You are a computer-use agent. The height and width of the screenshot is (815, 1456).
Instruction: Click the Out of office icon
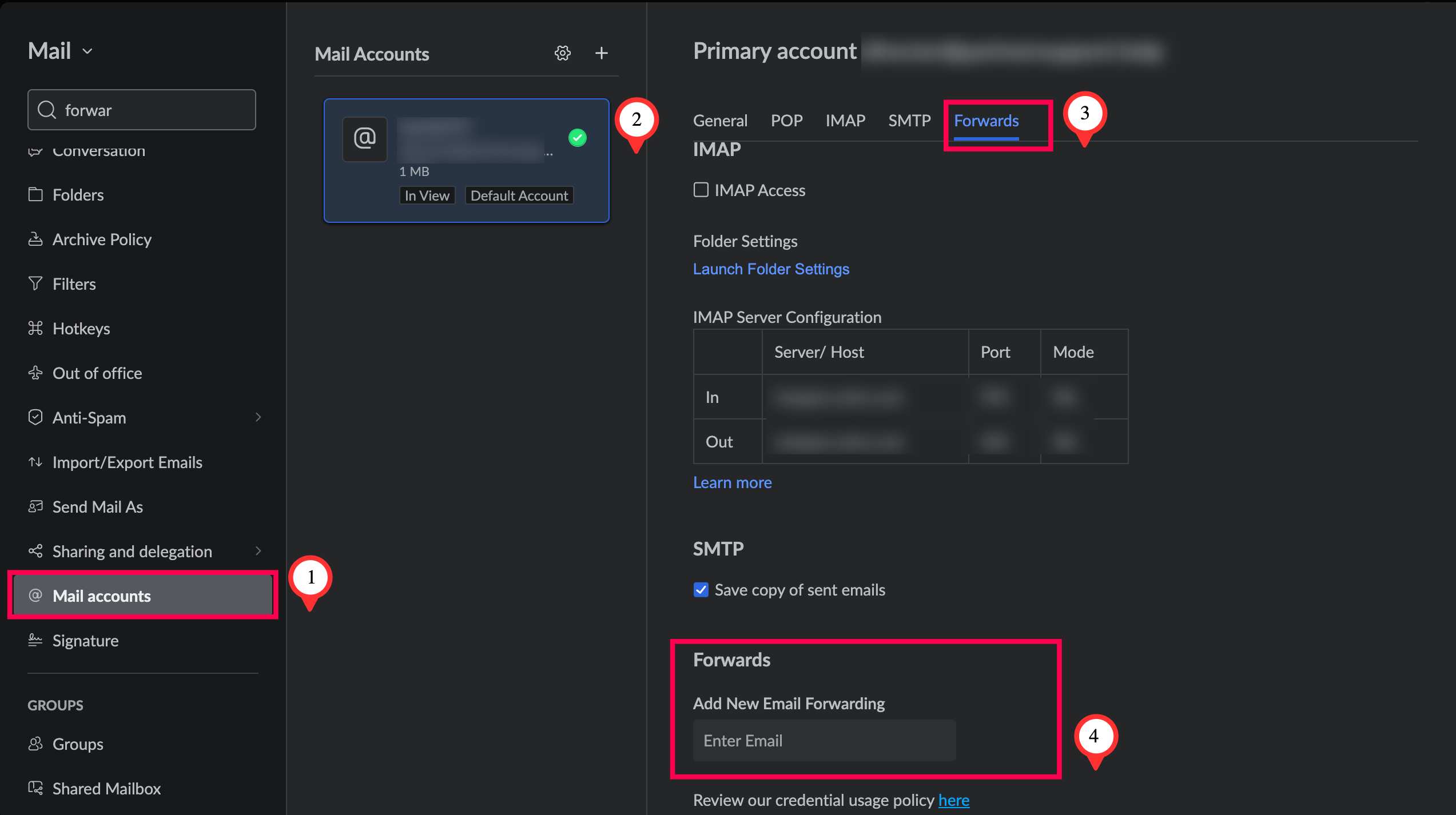coord(35,373)
